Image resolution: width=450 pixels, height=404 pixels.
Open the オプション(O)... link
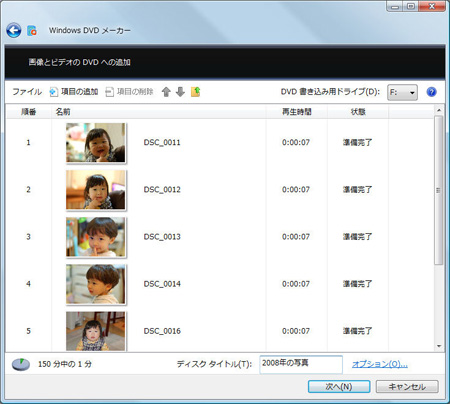tap(380, 364)
